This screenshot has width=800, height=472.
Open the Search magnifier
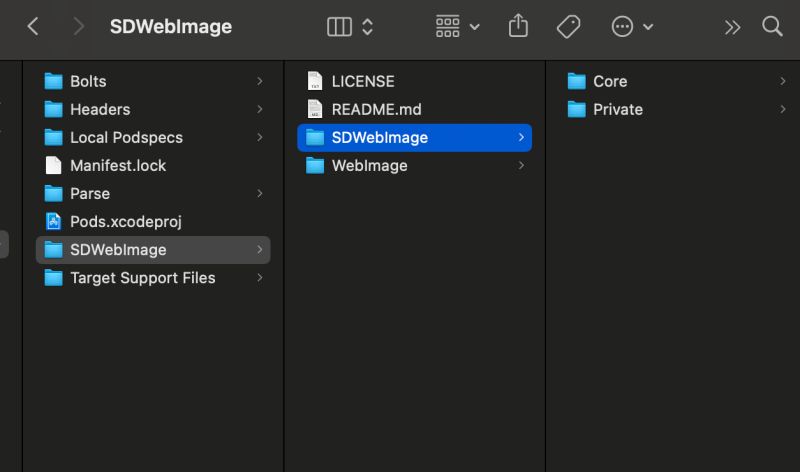tap(772, 26)
